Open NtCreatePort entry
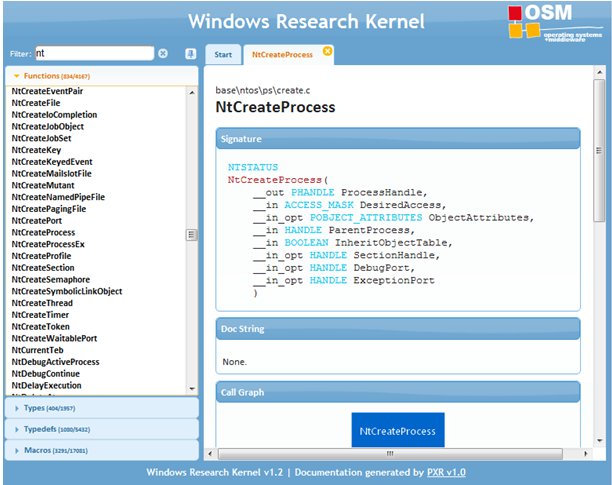This screenshot has height=485, width=612. pyautogui.click(x=37, y=220)
